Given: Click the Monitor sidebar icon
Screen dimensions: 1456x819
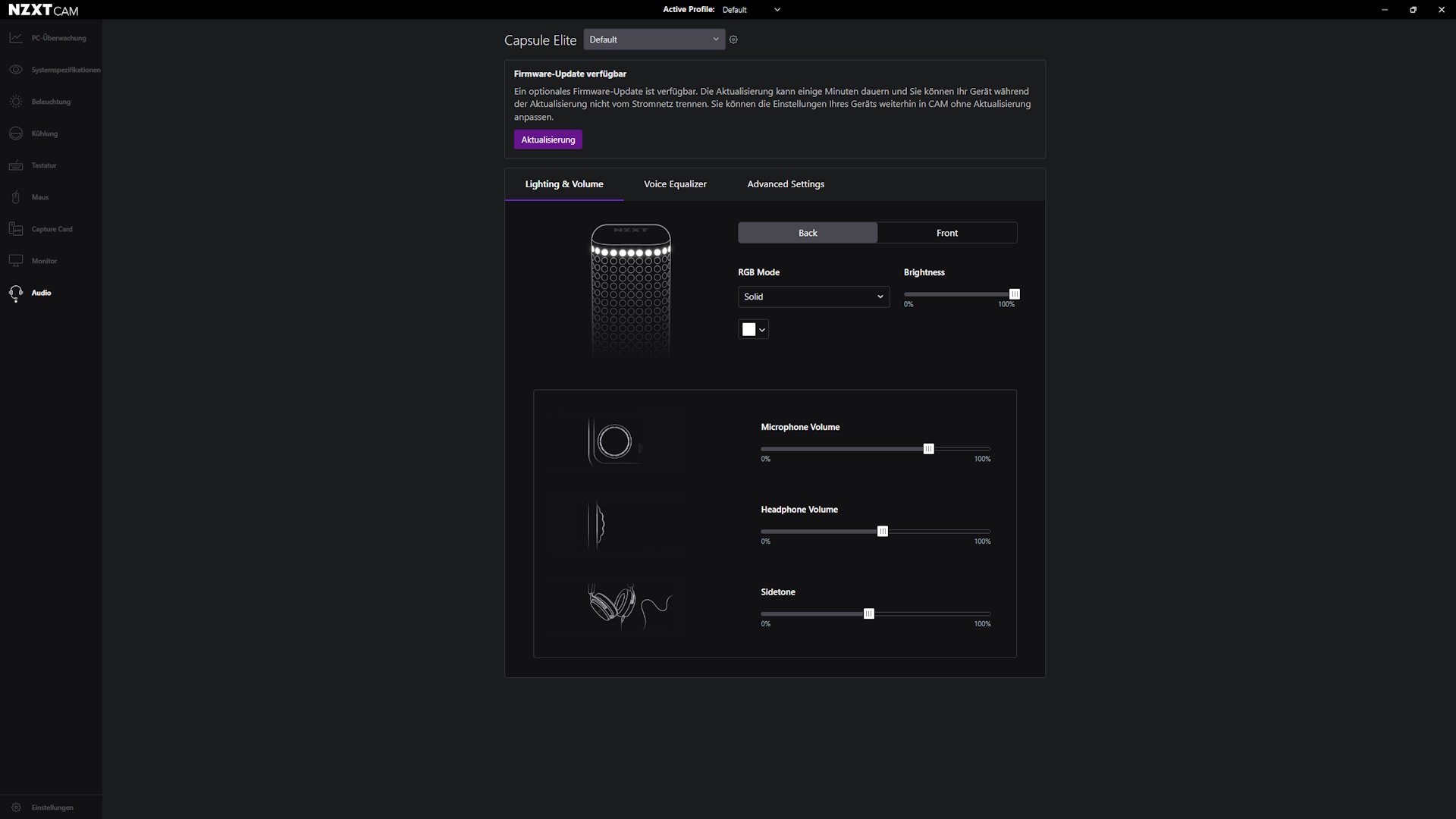Looking at the screenshot, I should pyautogui.click(x=16, y=260).
